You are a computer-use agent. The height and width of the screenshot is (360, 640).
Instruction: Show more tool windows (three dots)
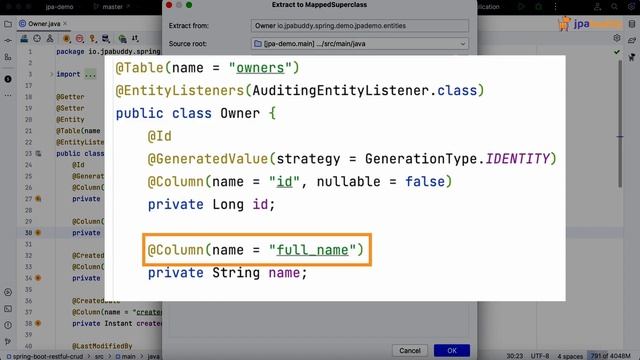[8, 95]
